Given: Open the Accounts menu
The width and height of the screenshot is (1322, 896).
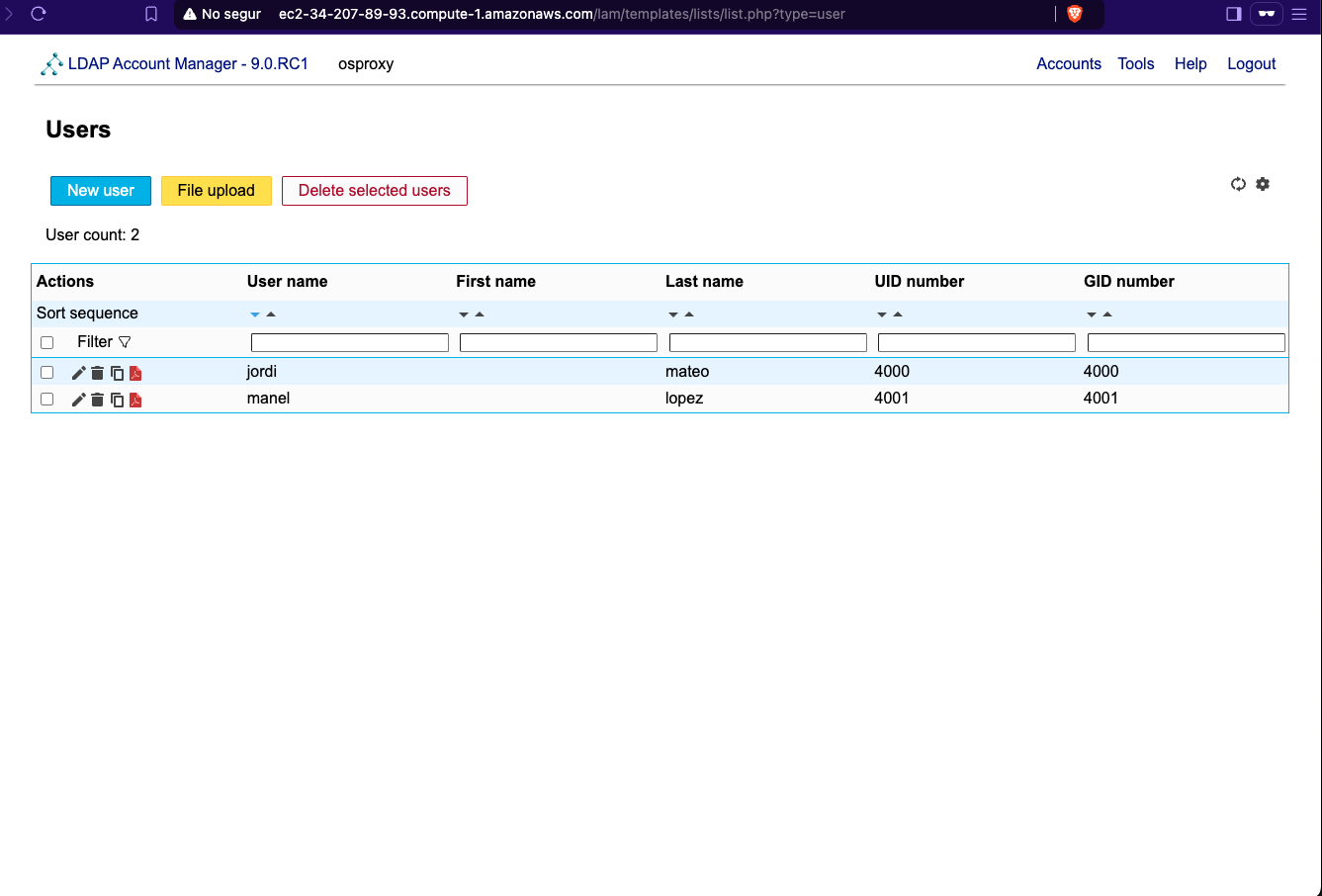Looking at the screenshot, I should 1068,63.
